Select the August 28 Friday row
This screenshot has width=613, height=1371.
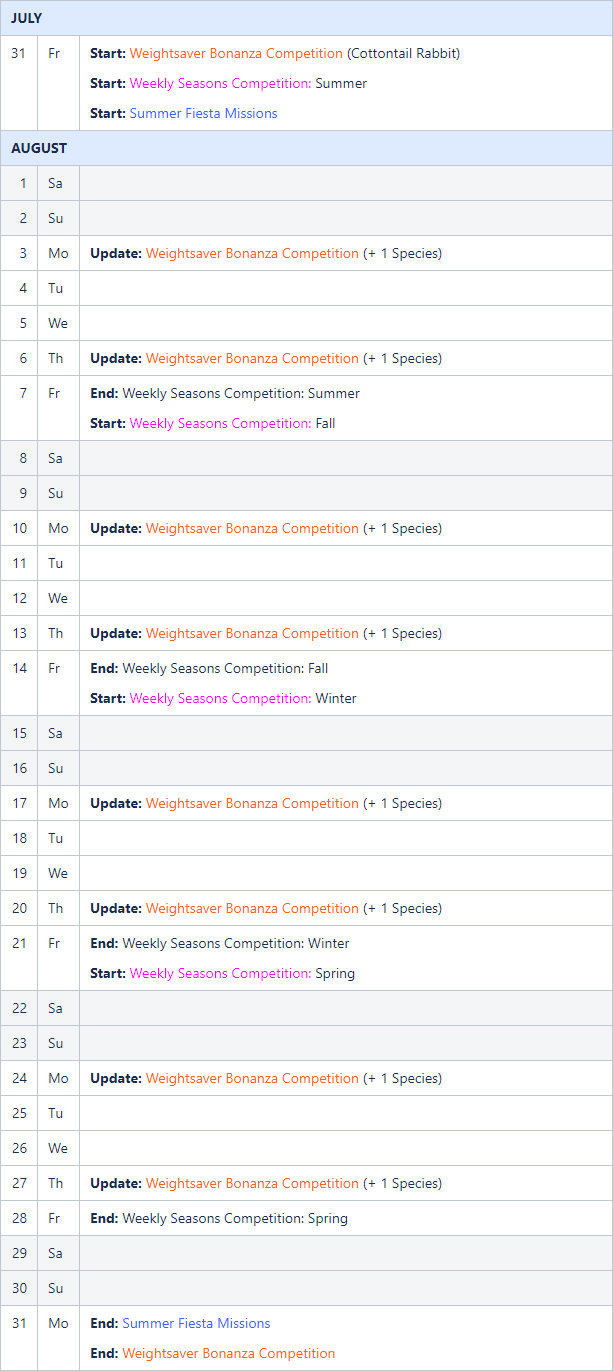click(x=306, y=1218)
